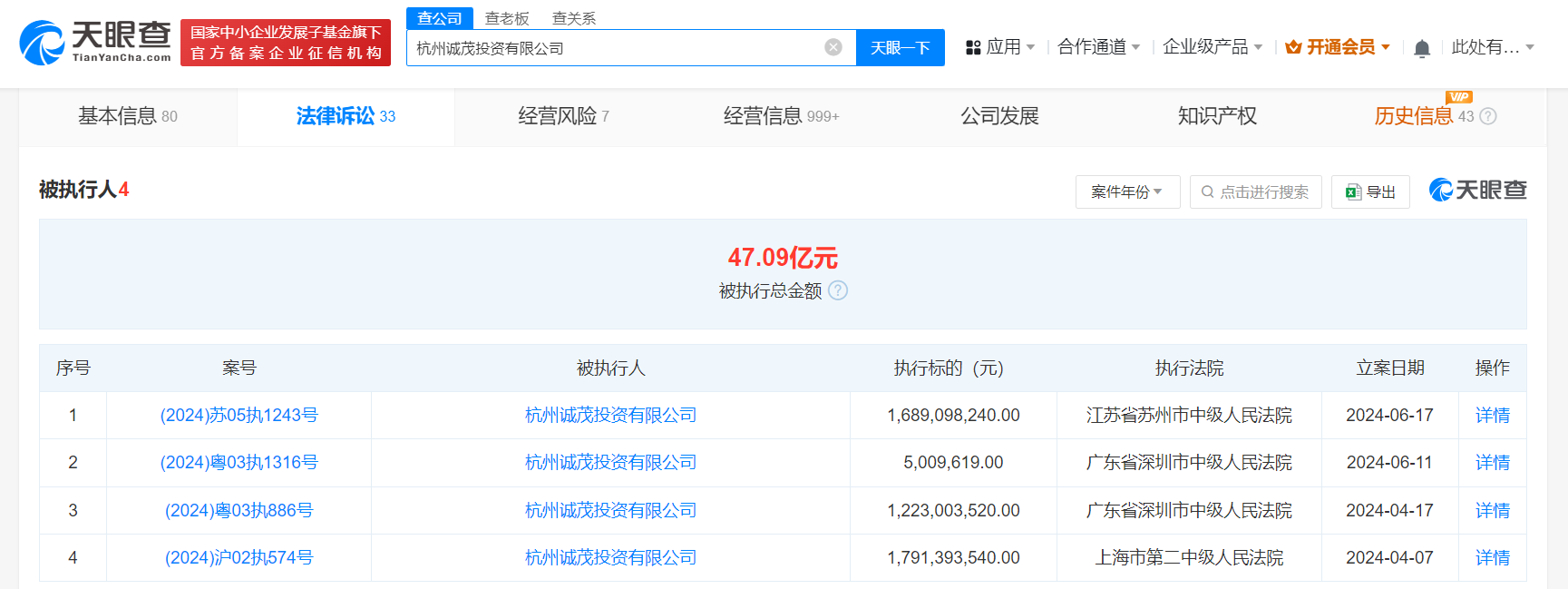Open case (2024)苏05执1243号
The height and width of the screenshot is (589, 1568).
(239, 415)
